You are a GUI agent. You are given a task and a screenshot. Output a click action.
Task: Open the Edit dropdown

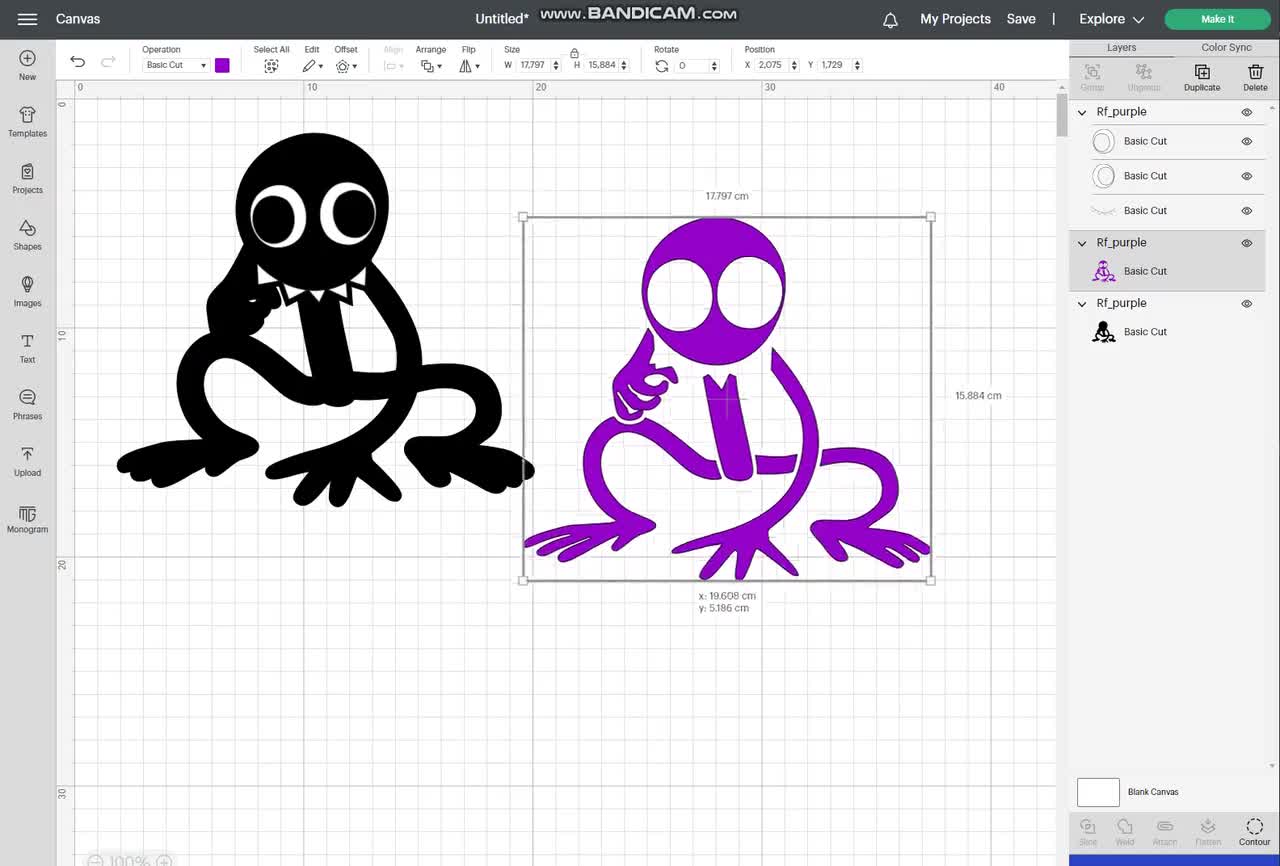coord(313,66)
